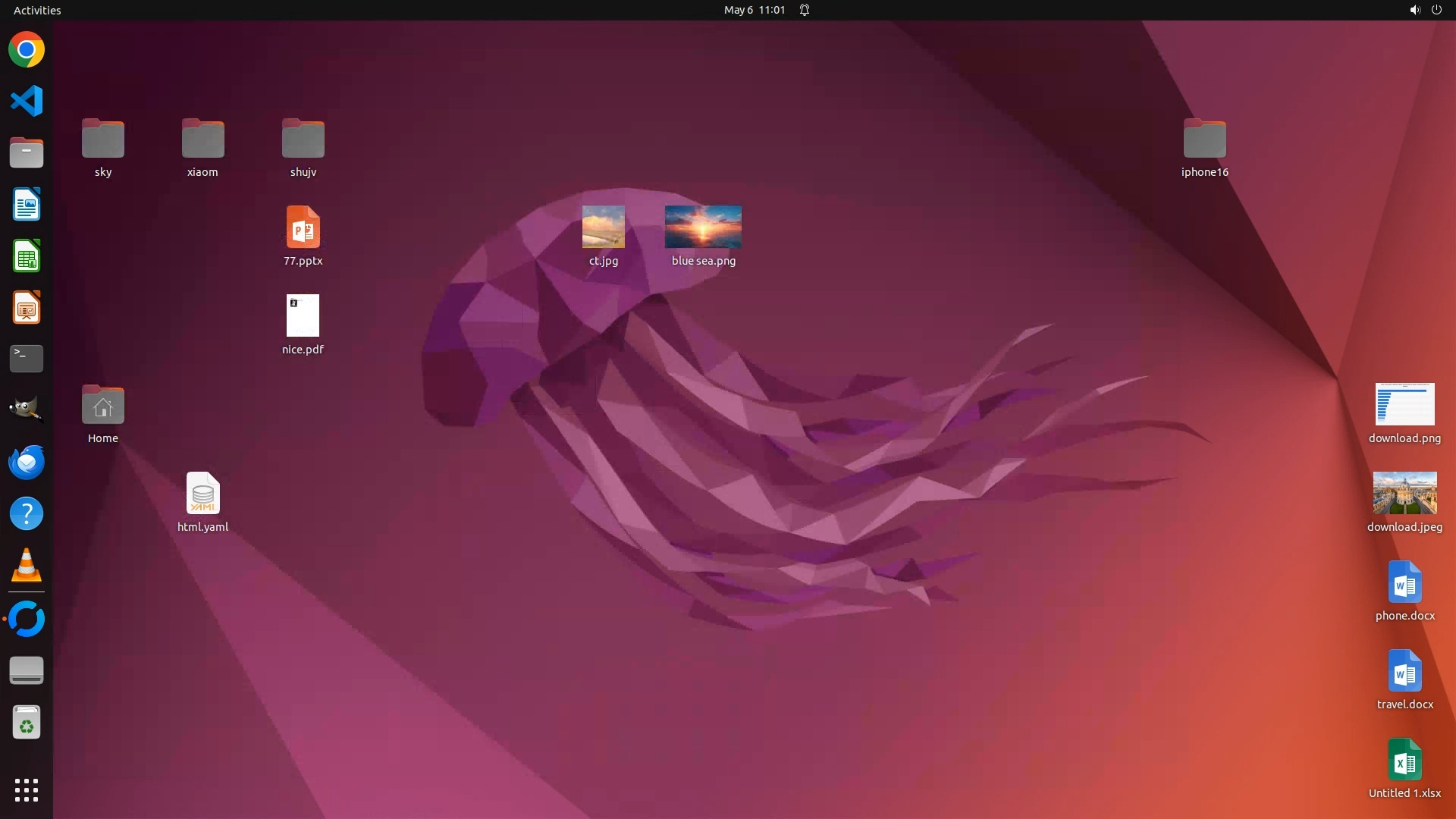This screenshot has height=819, width=1456.
Task: Select the html.yaml file icon
Action: pyautogui.click(x=202, y=494)
